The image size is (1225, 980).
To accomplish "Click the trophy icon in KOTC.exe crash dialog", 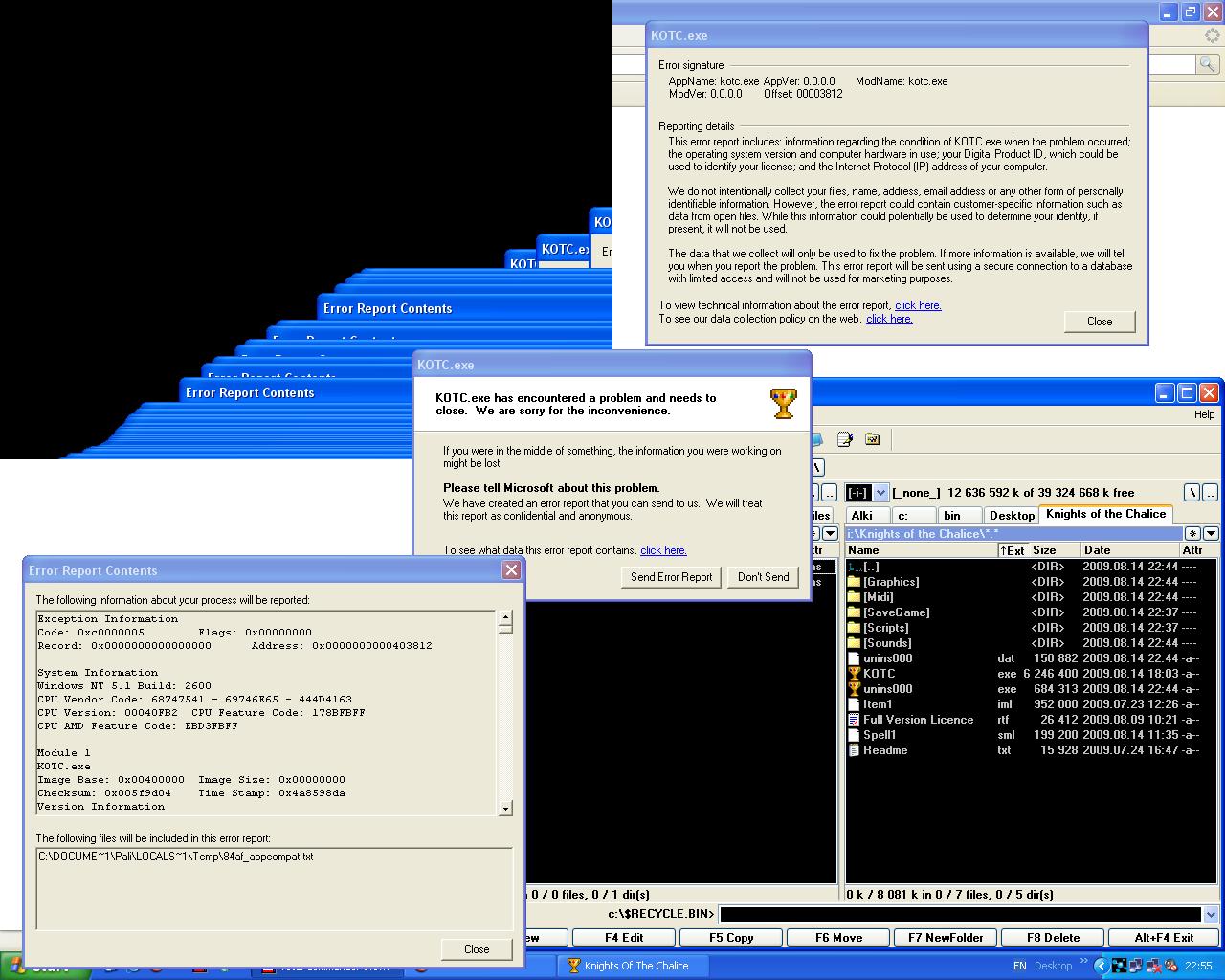I will [783, 403].
